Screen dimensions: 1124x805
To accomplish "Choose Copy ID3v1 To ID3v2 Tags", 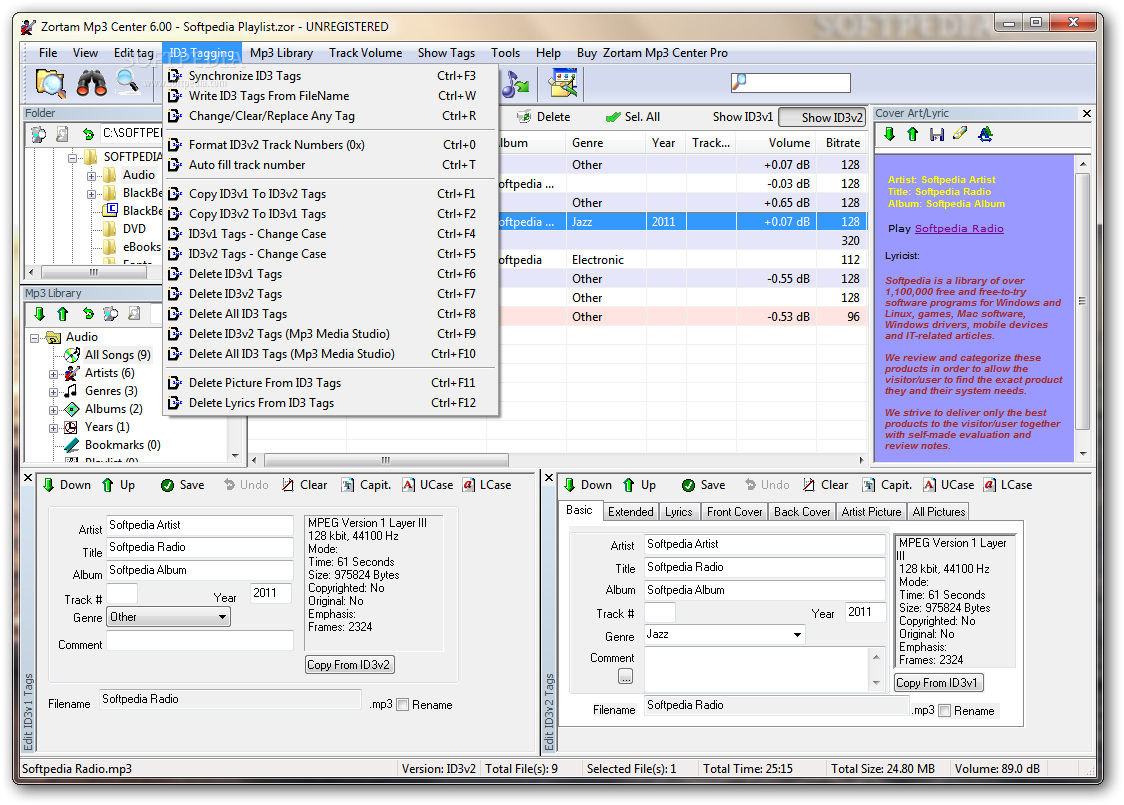I will [x=330, y=194].
